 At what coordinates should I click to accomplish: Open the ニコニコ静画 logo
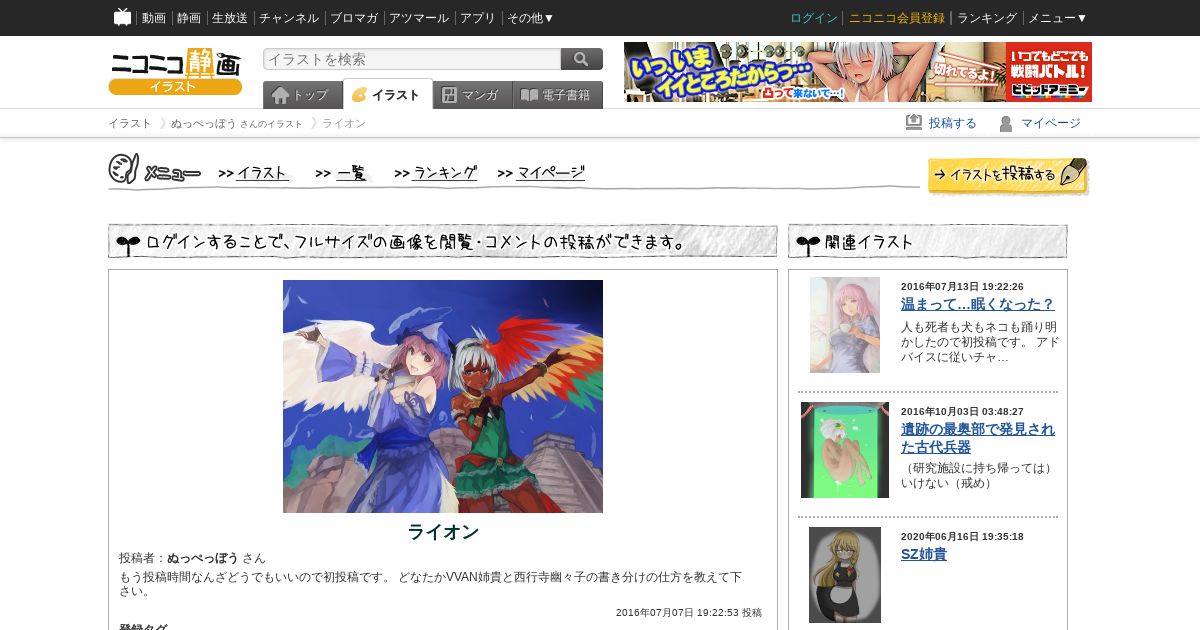click(175, 63)
